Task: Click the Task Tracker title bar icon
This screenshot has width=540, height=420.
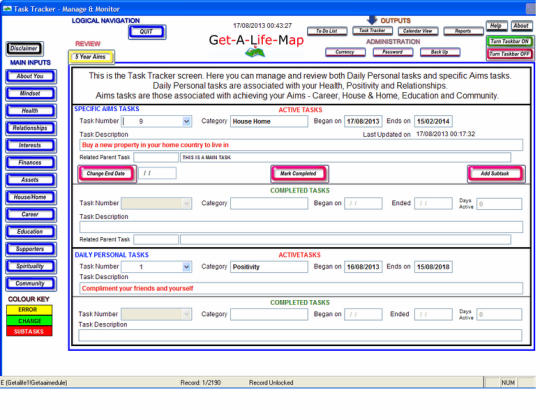Action: coord(7,9)
